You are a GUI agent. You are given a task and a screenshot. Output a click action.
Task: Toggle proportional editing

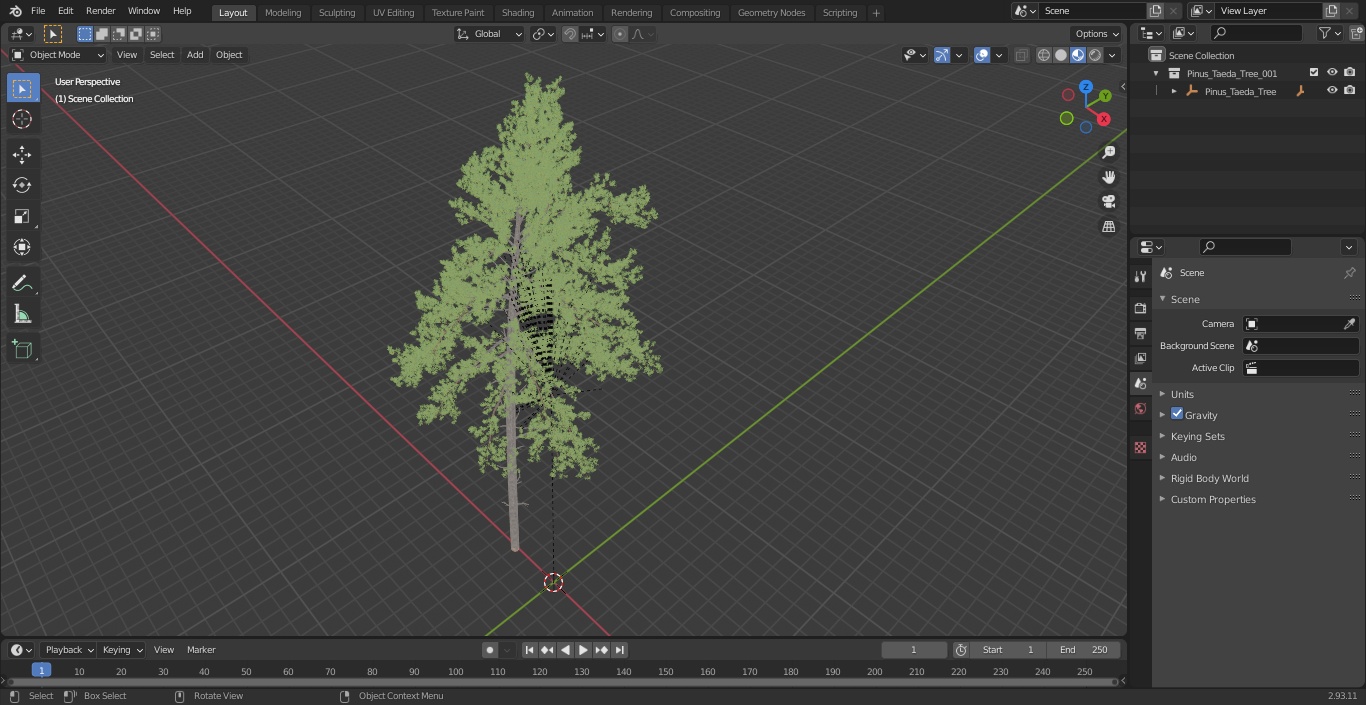tap(620, 34)
